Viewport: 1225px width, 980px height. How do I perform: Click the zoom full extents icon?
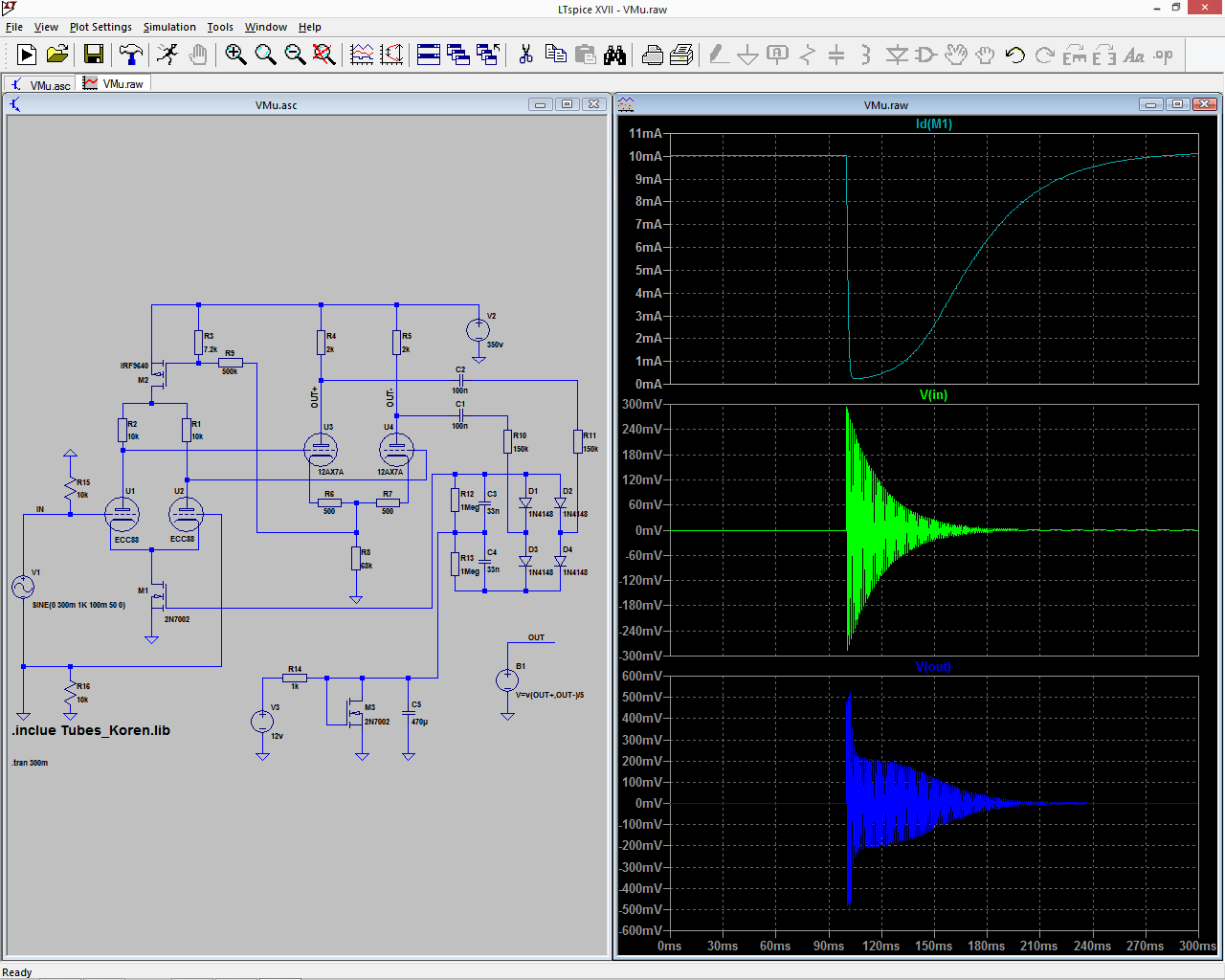click(x=324, y=55)
